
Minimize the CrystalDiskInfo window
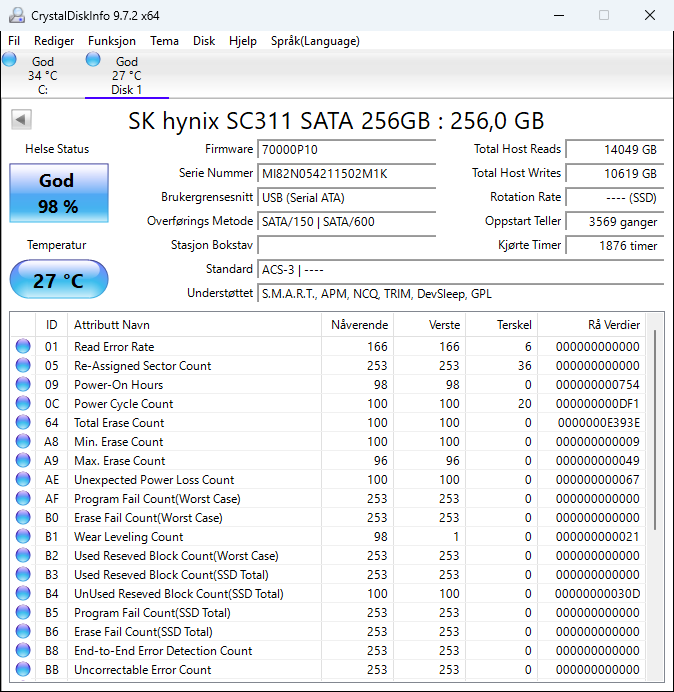(559, 15)
